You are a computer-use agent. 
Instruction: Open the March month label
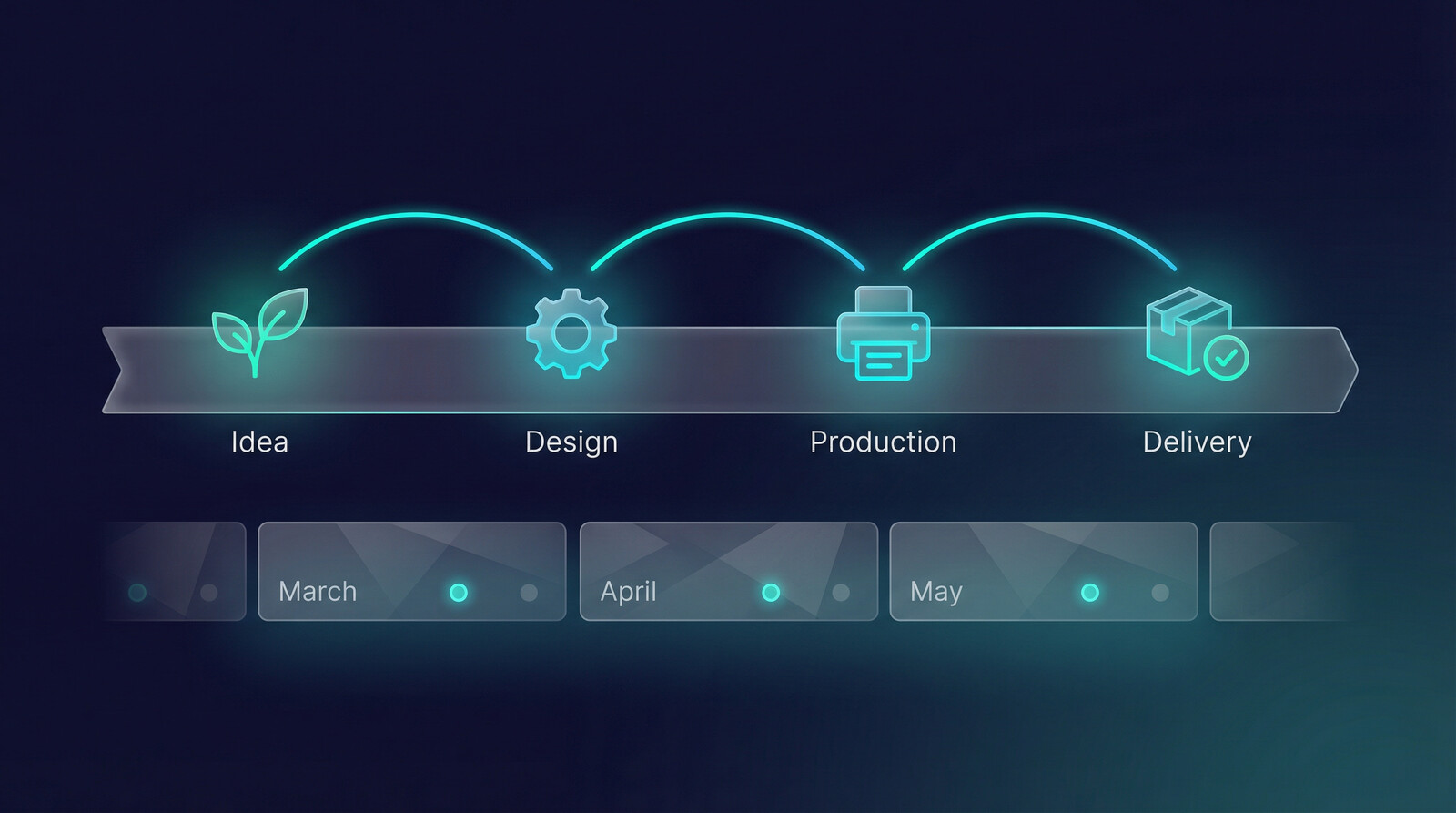click(x=318, y=592)
